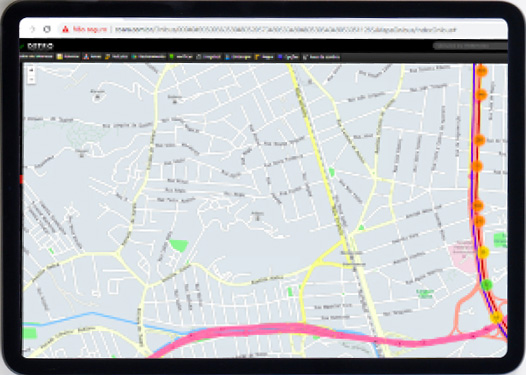This screenshot has width=526, height=375.
Task: Click the search field in black header
Action: click(x=470, y=46)
